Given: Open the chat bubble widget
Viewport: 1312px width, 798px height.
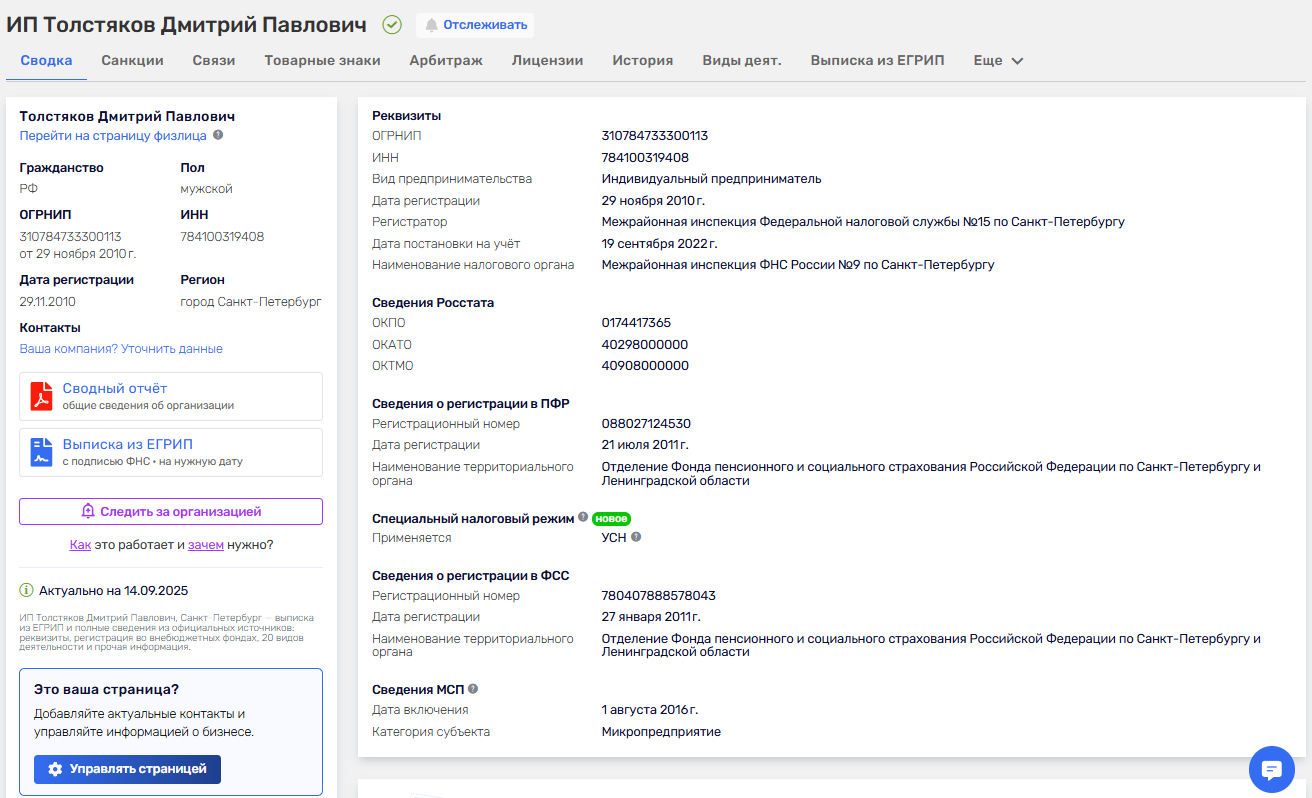Looking at the screenshot, I should (x=1272, y=769).
